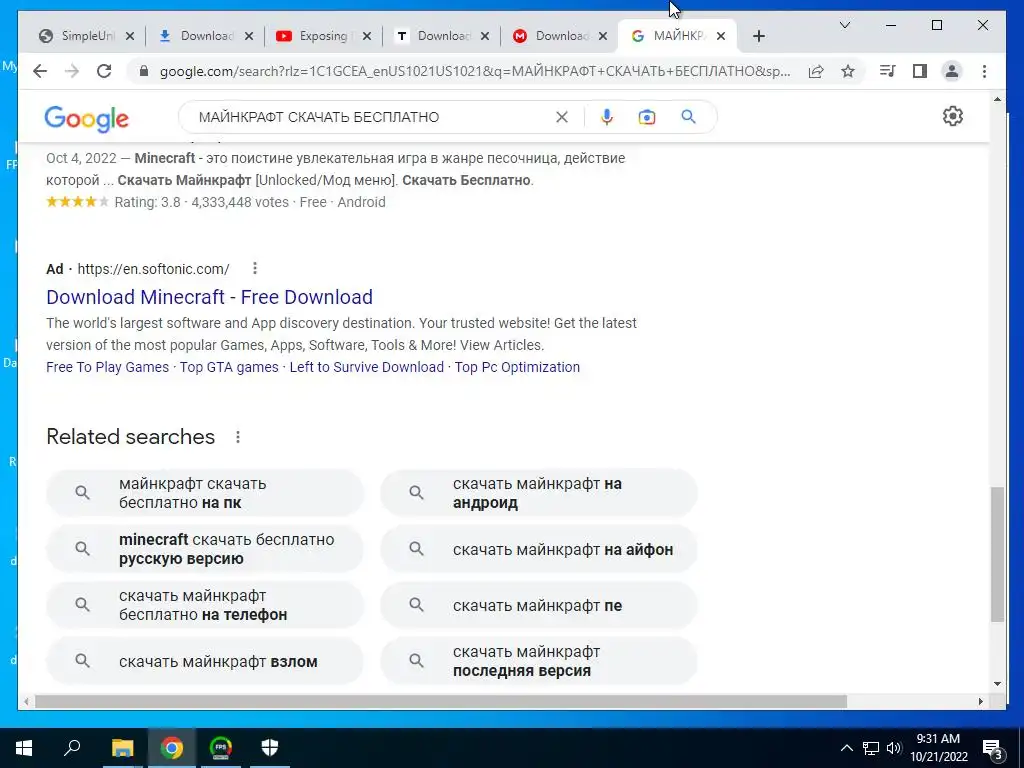The image size is (1024, 768).
Task: Open Windows taskbar search
Action: pyautogui.click(x=72, y=748)
